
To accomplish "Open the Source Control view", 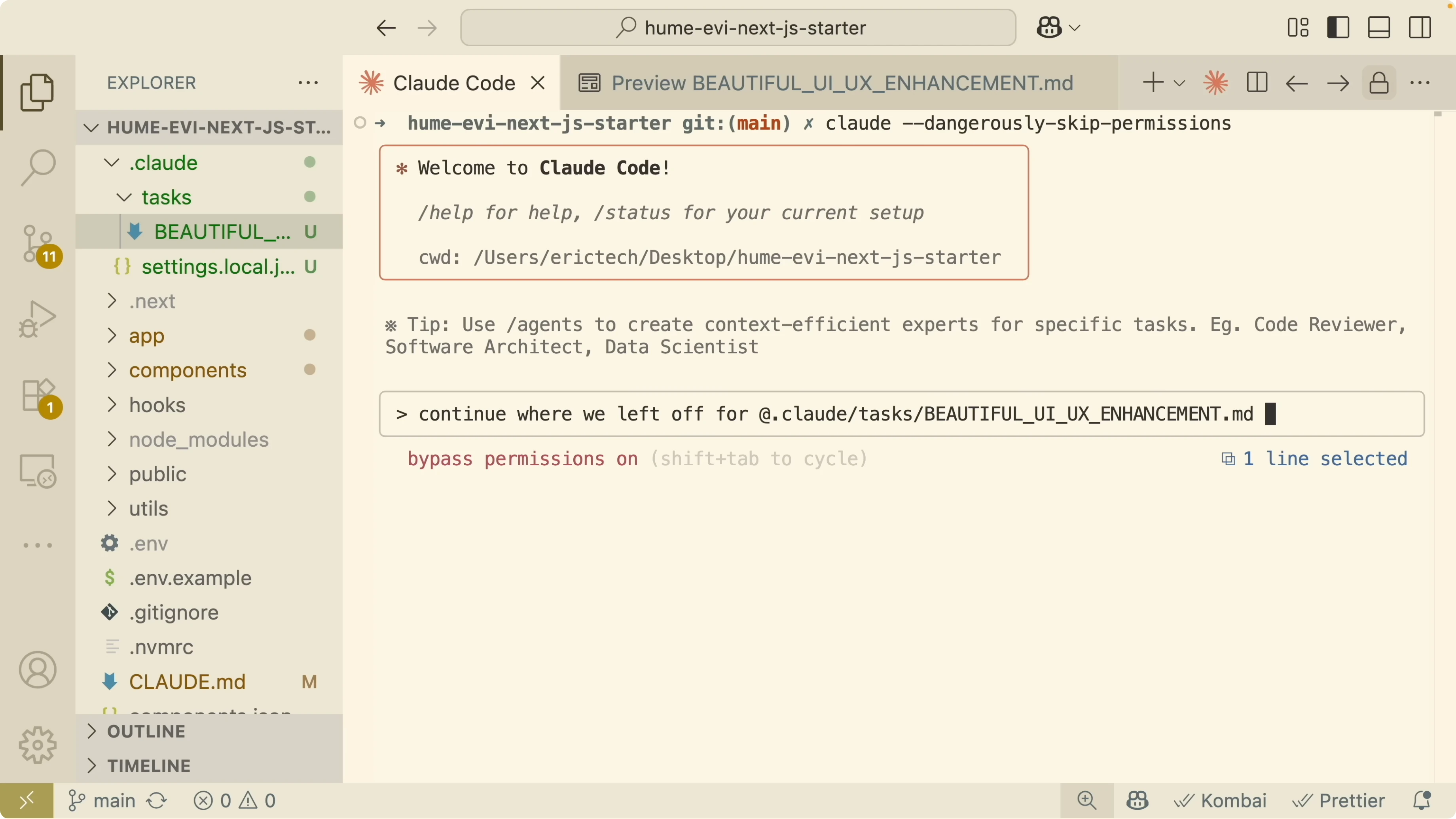I will pos(38,244).
